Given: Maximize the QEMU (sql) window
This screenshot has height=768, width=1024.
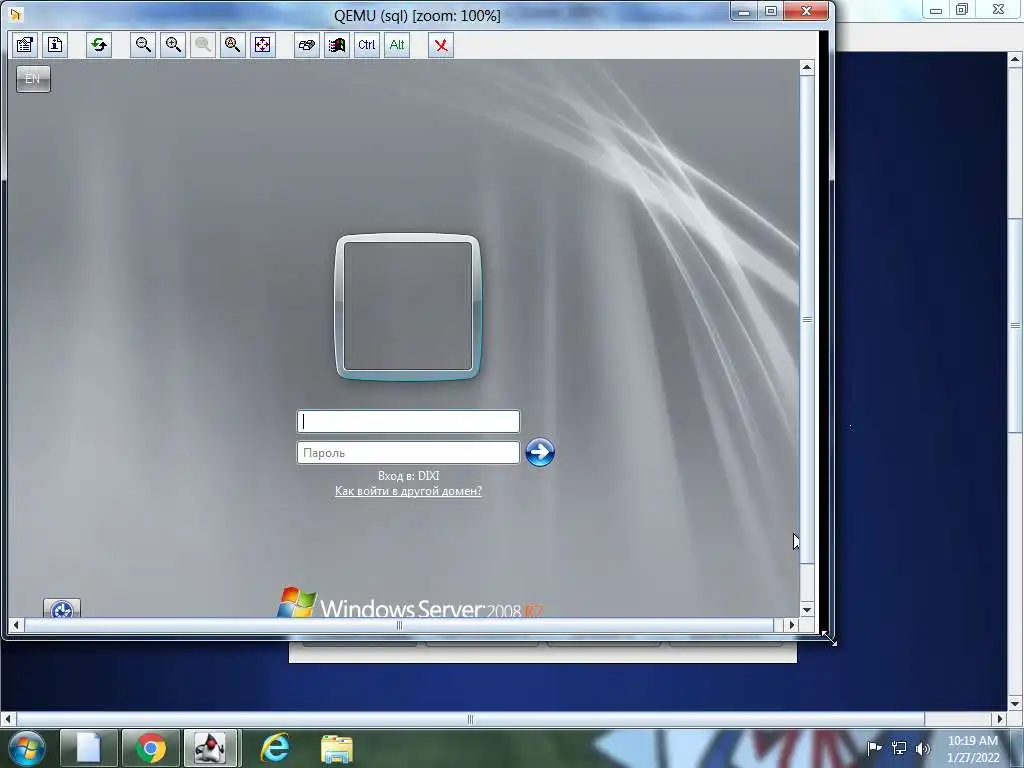Looking at the screenshot, I should click(771, 11).
